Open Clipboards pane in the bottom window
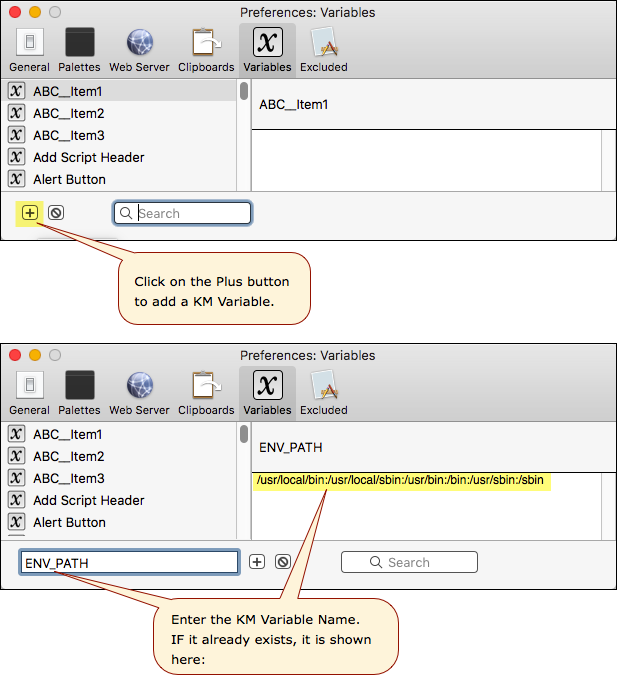Viewport: 617px width, 680px height. click(x=206, y=393)
